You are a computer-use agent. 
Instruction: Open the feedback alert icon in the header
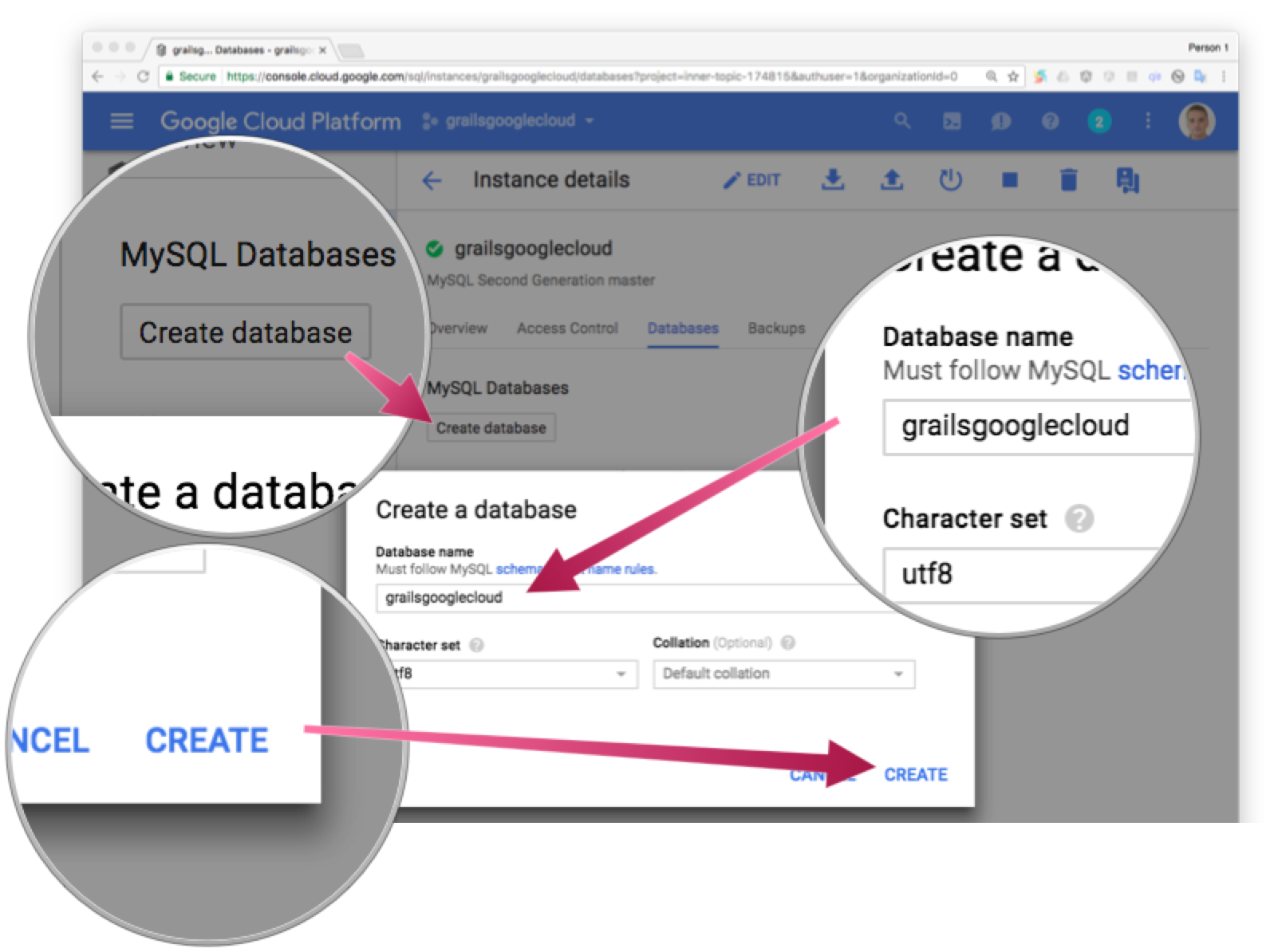point(1001,121)
